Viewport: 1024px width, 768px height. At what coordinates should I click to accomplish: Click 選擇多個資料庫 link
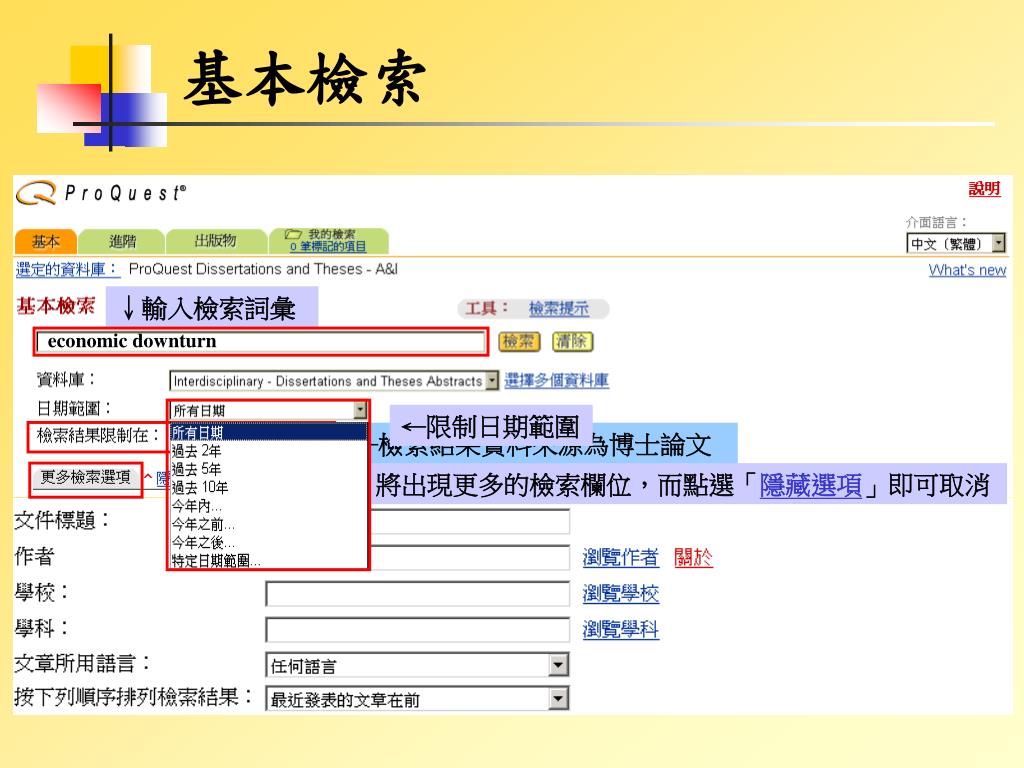coord(556,381)
